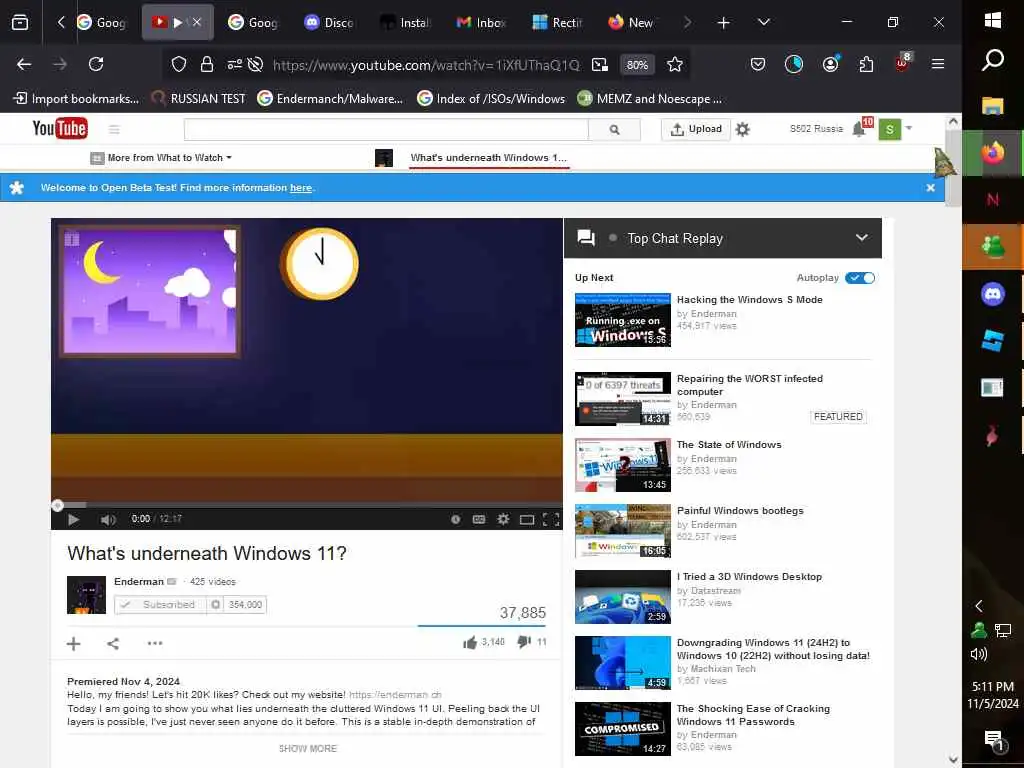Open the 'here' link in beta banner

[x=301, y=188]
